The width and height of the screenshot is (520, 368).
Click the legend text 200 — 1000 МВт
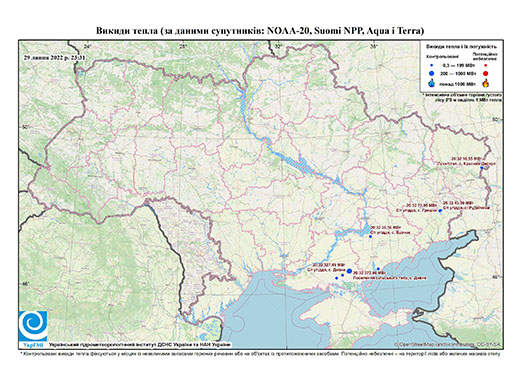tap(457, 73)
